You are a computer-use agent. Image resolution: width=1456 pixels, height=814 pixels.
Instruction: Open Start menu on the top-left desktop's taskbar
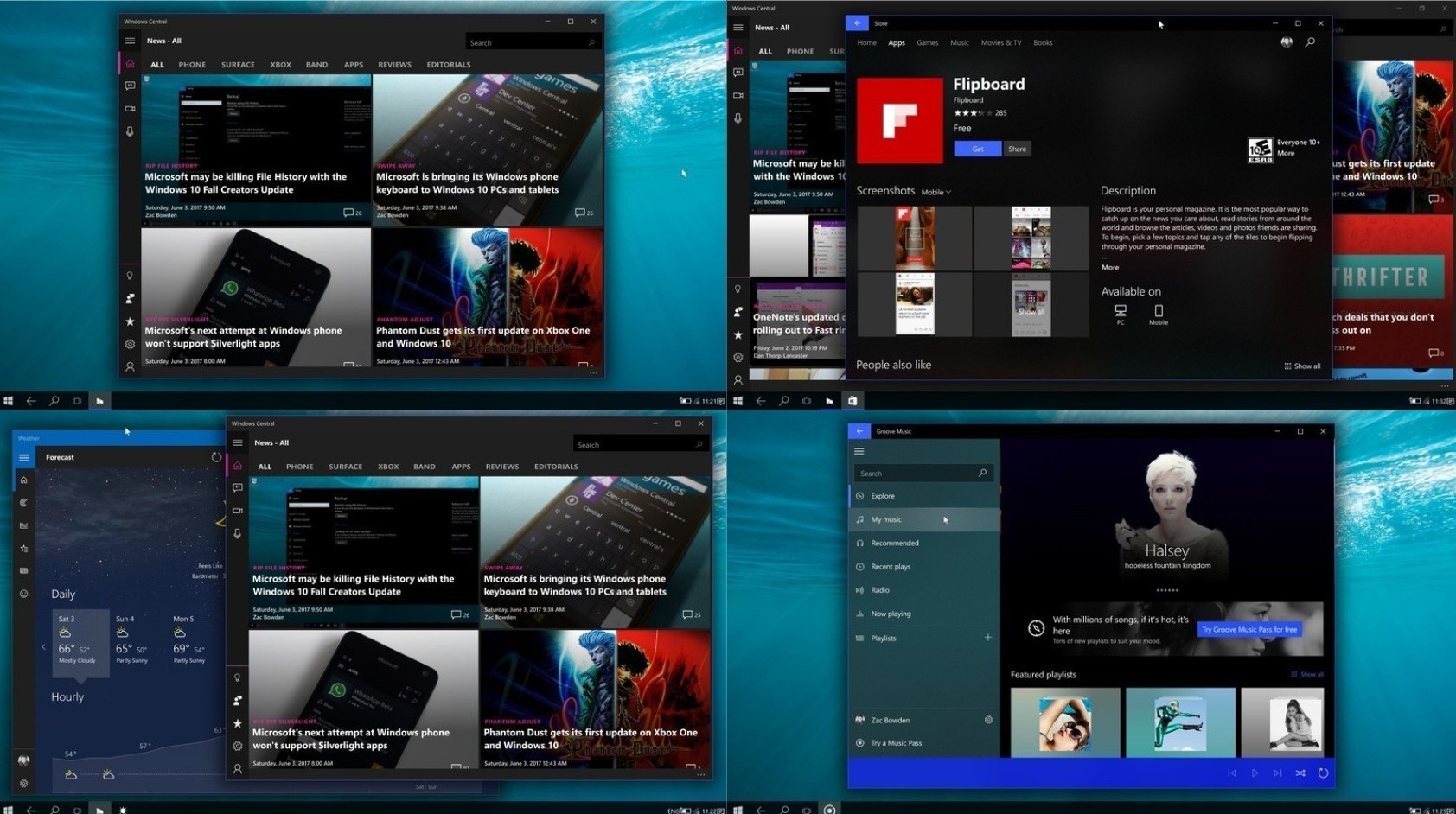coord(9,401)
